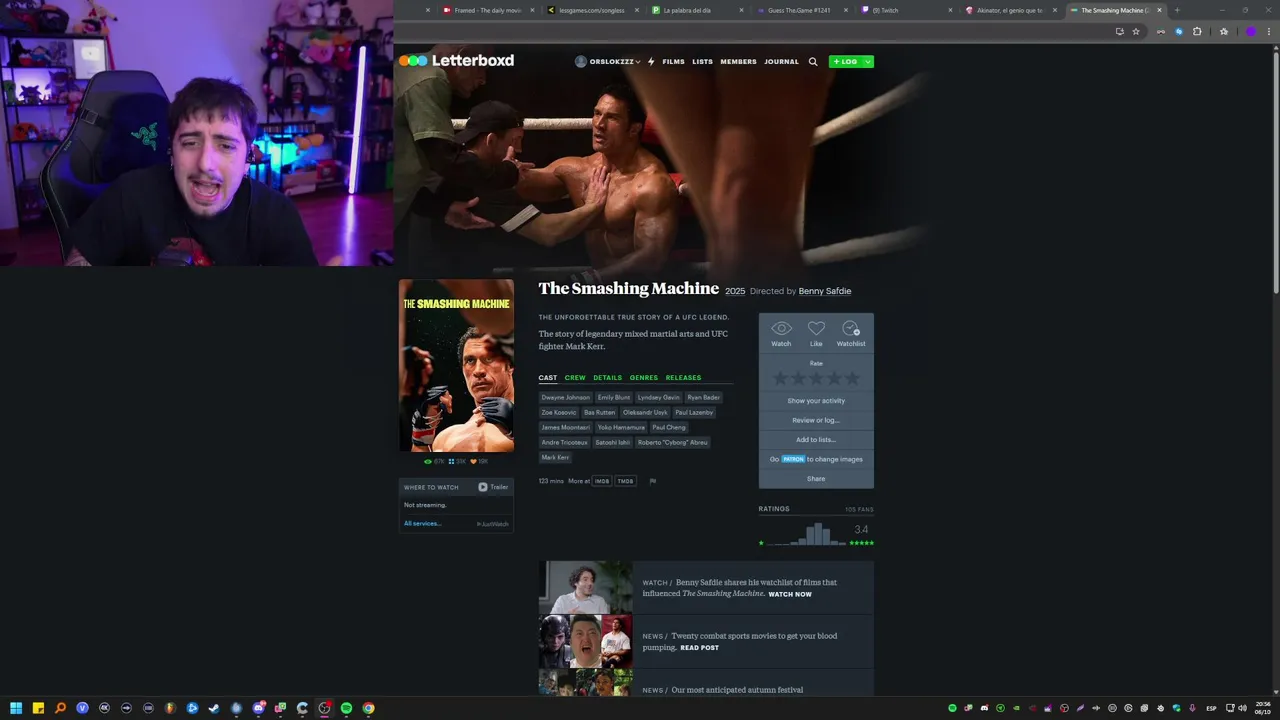The image size is (1280, 720).
Task: Select the CAST tab
Action: coord(548,378)
